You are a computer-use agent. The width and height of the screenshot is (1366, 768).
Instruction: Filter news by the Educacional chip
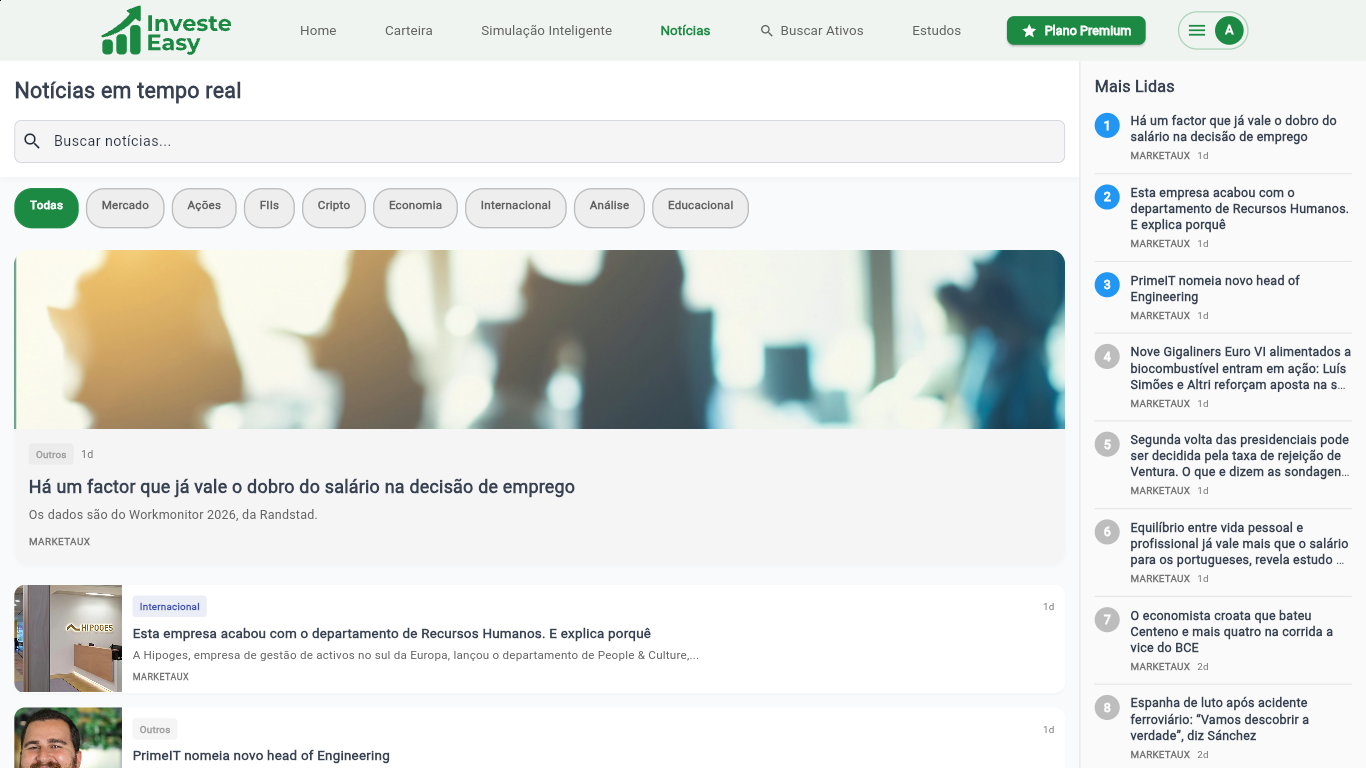(x=700, y=206)
